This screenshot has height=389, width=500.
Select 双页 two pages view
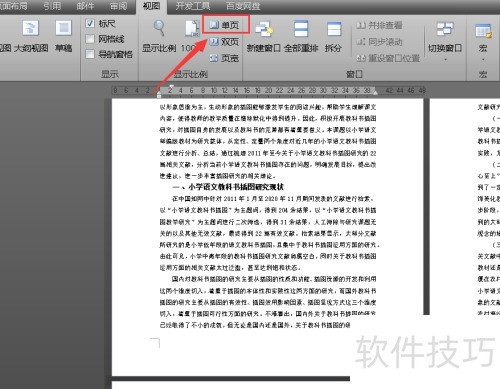225,42
